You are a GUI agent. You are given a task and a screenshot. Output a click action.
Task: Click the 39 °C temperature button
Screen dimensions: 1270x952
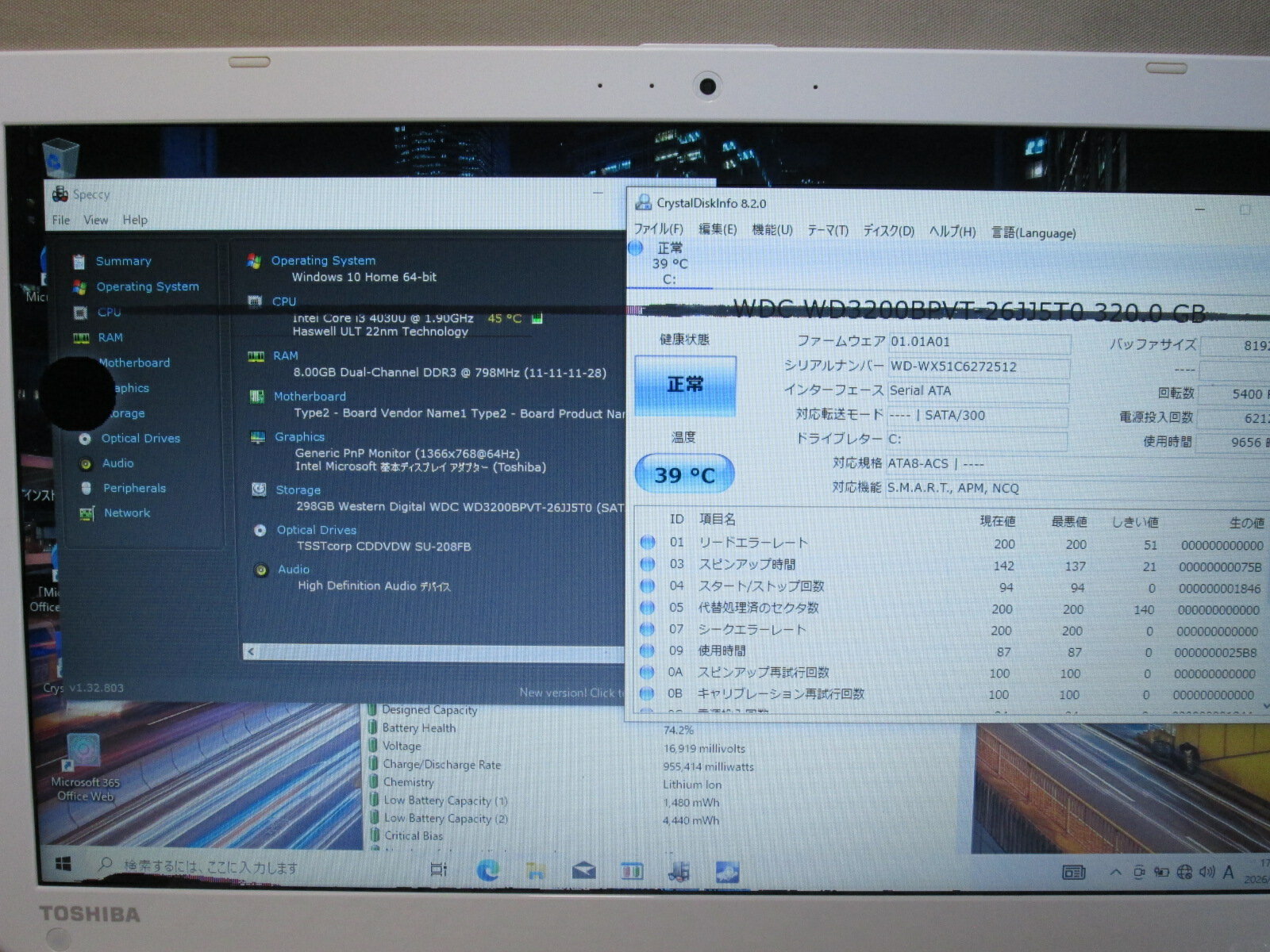684,475
